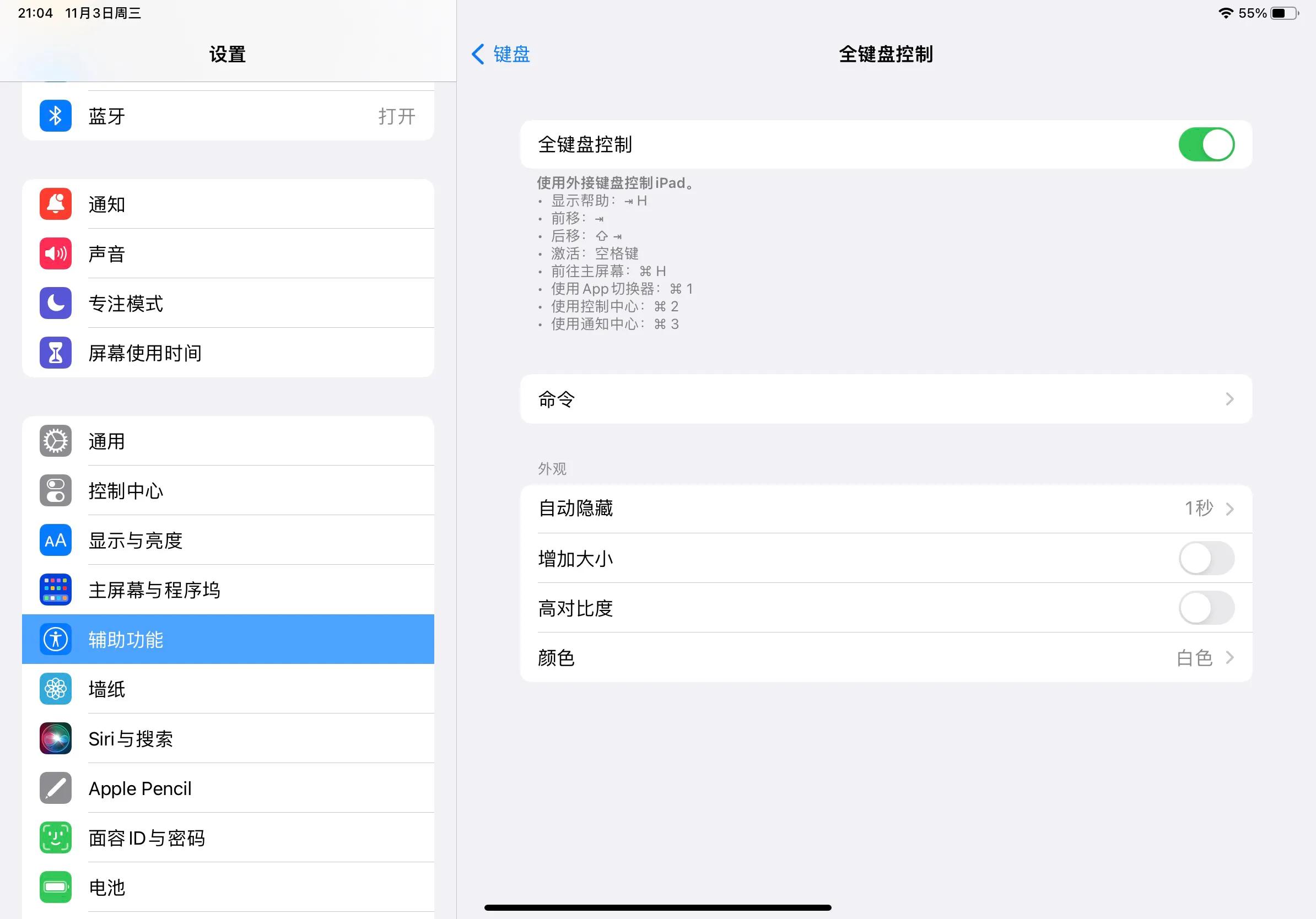Image resolution: width=1316 pixels, height=919 pixels.
Task: Open Apple Pencil settings
Action: tap(228, 788)
